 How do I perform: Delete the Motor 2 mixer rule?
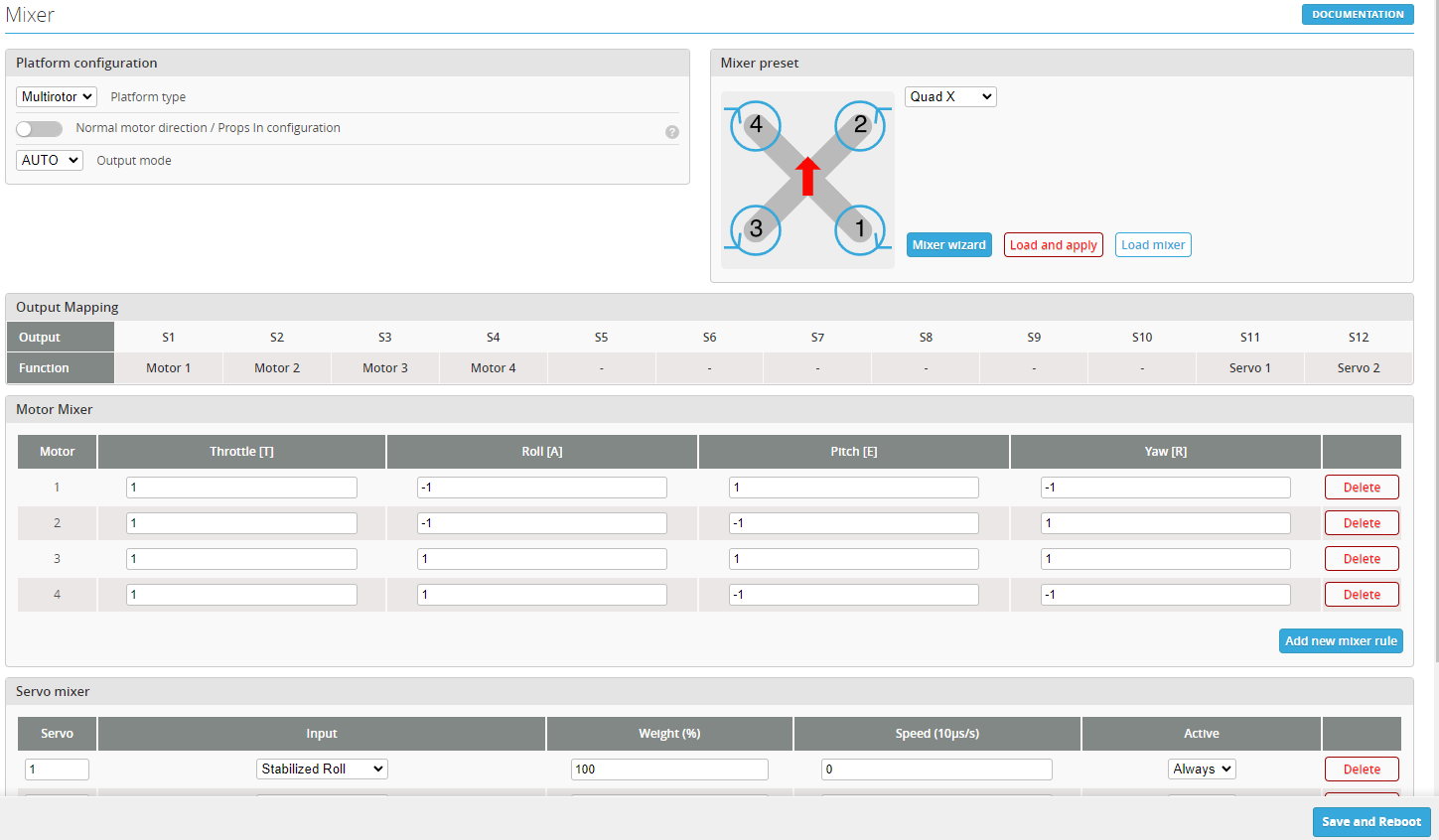click(x=1362, y=522)
